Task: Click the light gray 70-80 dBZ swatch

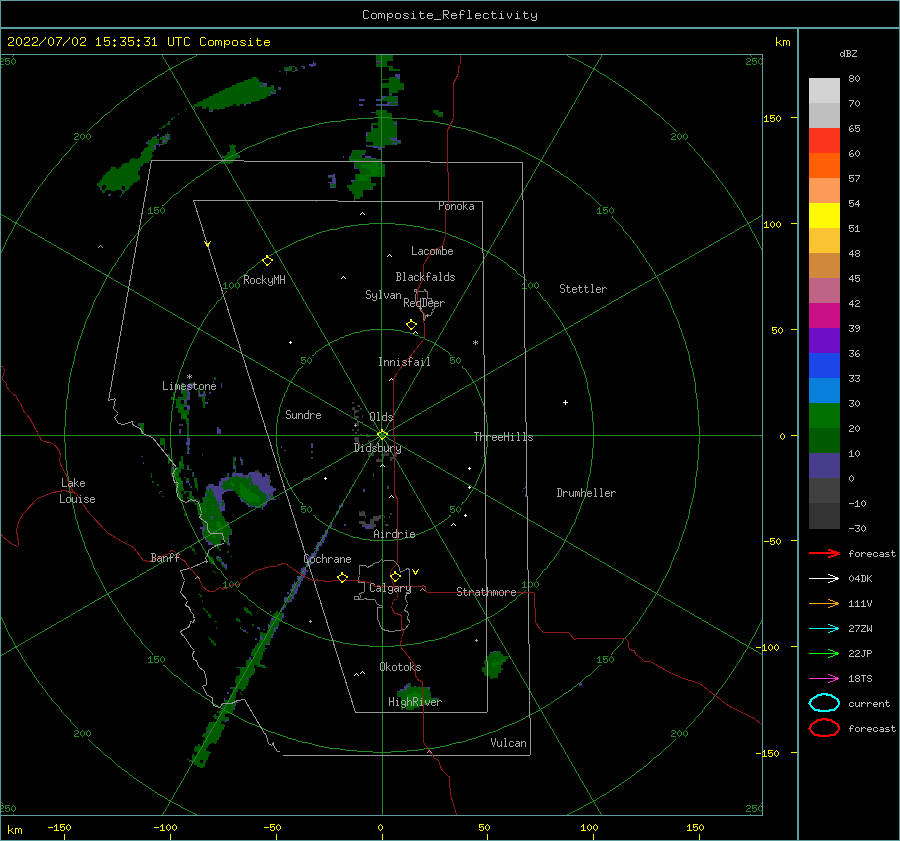Action: (x=824, y=91)
